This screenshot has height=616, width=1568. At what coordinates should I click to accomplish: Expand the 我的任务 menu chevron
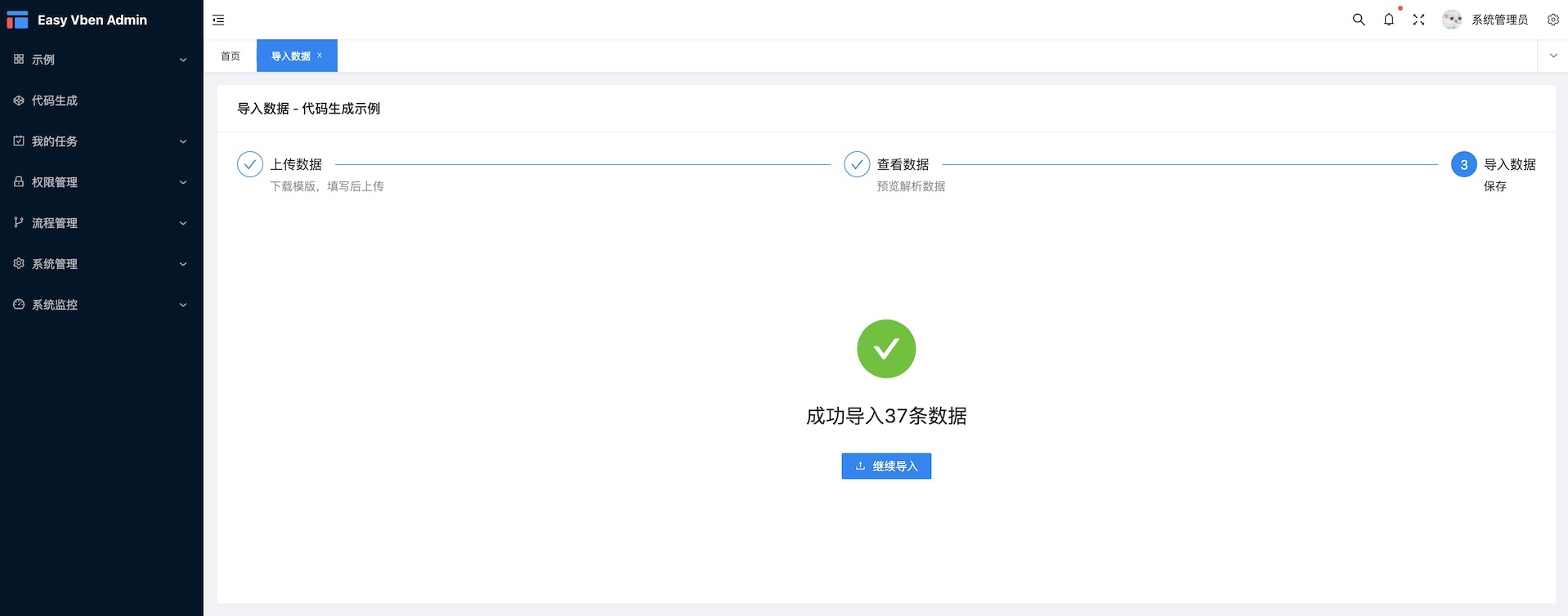(183, 141)
